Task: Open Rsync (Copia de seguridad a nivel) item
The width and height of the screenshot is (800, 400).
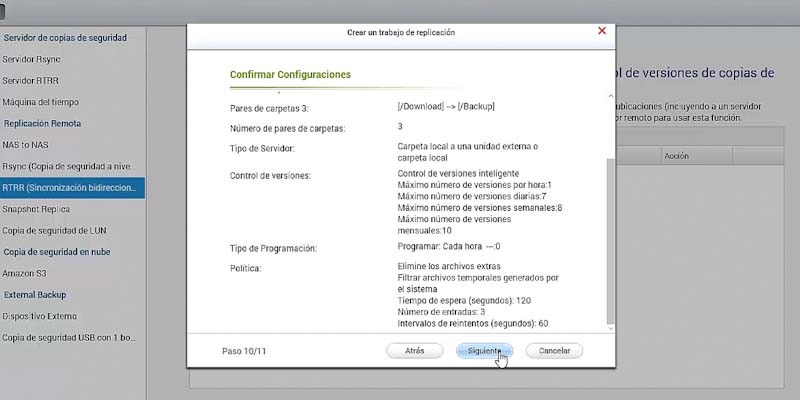Action: pos(69,166)
